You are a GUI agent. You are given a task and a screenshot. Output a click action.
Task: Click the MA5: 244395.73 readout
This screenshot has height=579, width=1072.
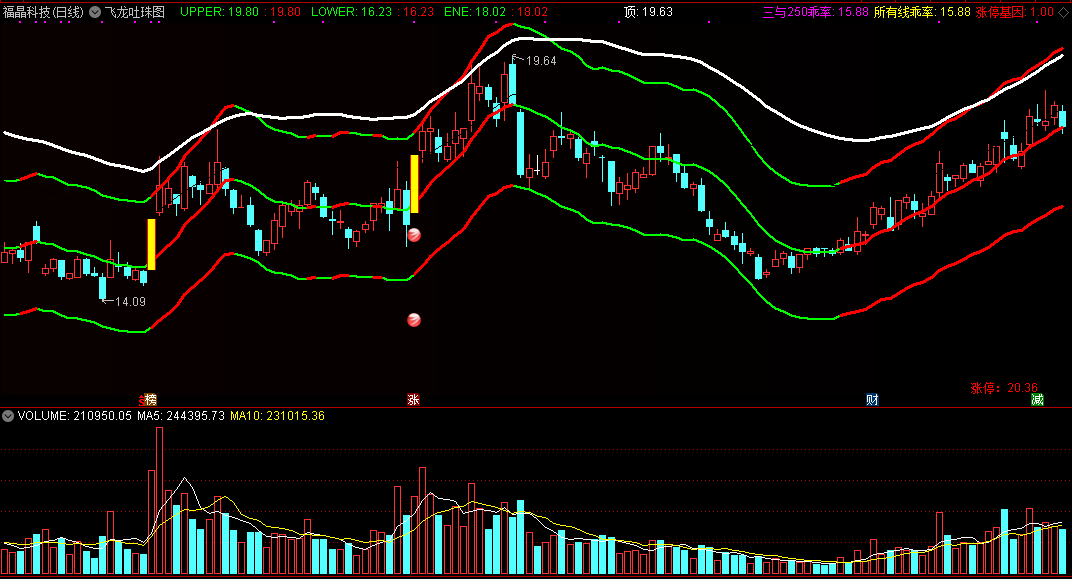point(181,416)
